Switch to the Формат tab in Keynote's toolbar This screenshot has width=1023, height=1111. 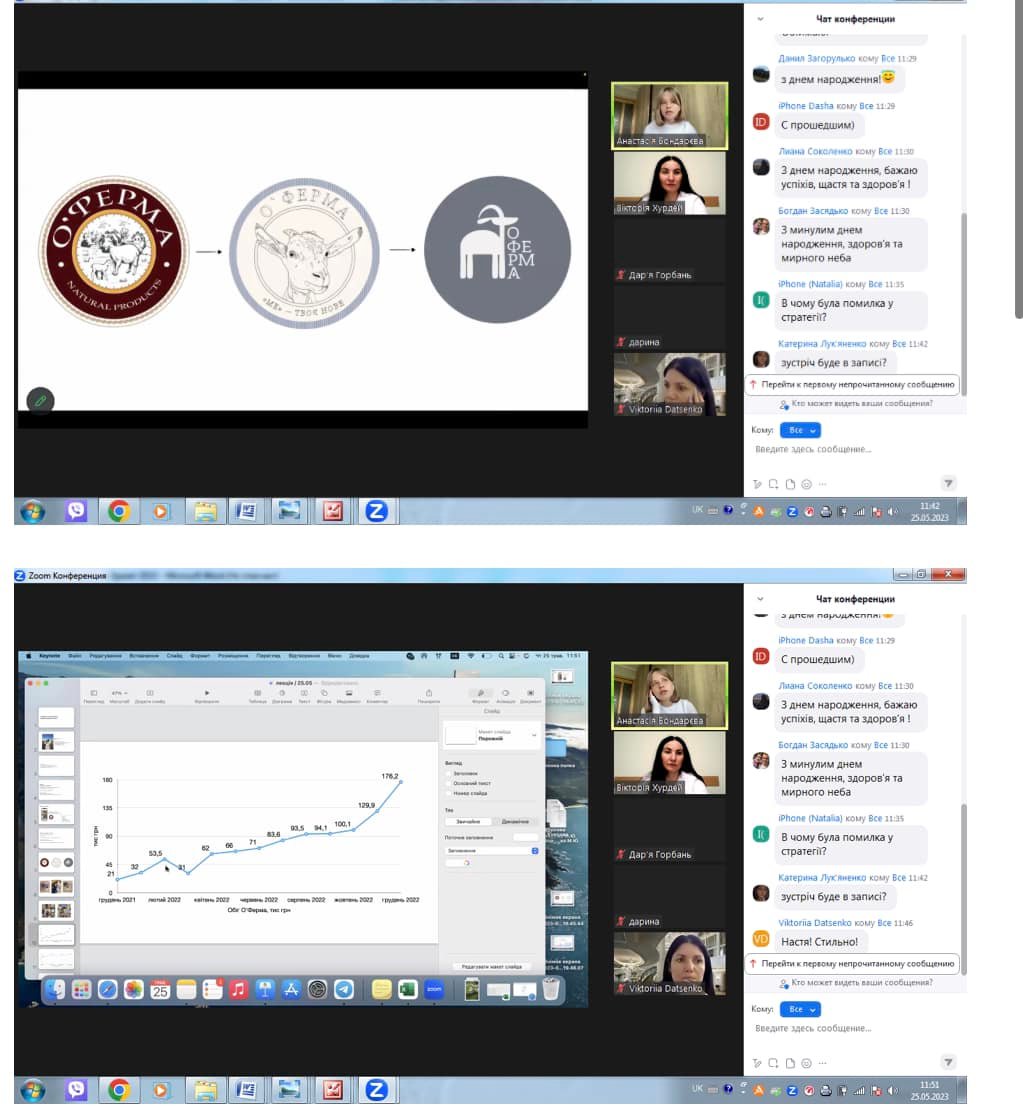coord(480,696)
